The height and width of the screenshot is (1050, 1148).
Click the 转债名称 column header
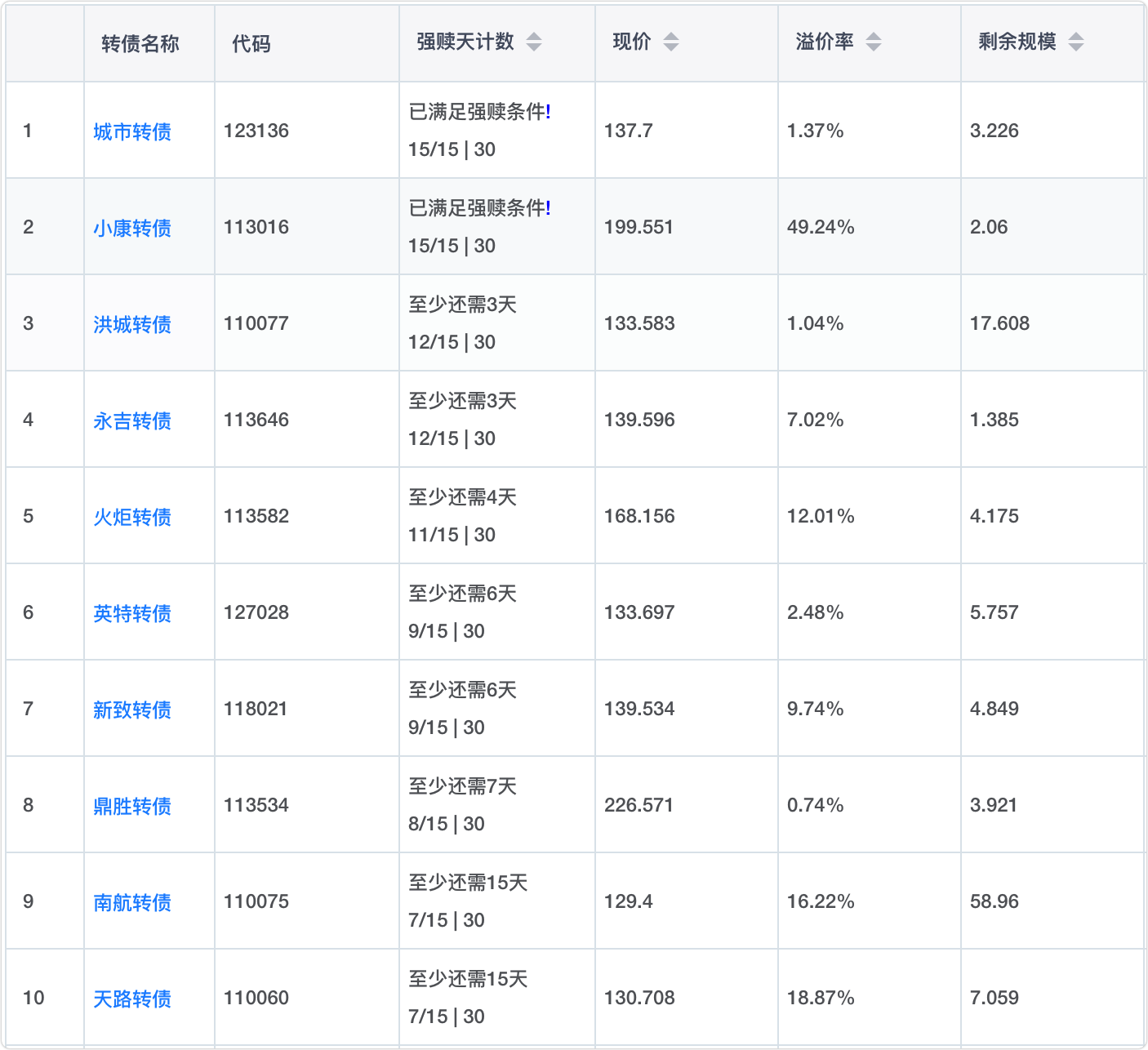coord(140,43)
